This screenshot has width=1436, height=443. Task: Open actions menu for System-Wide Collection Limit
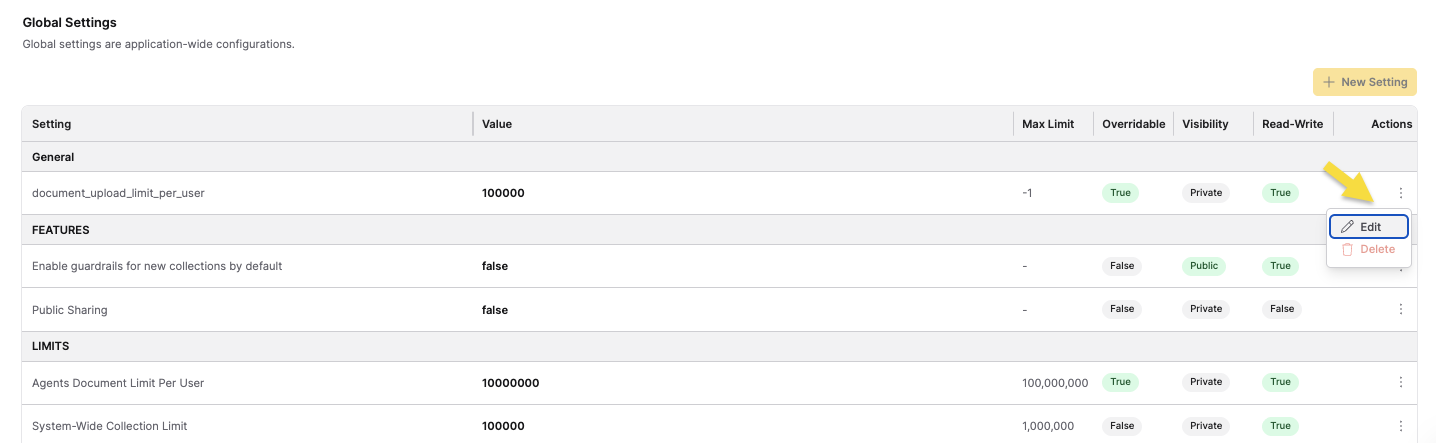click(x=1400, y=426)
